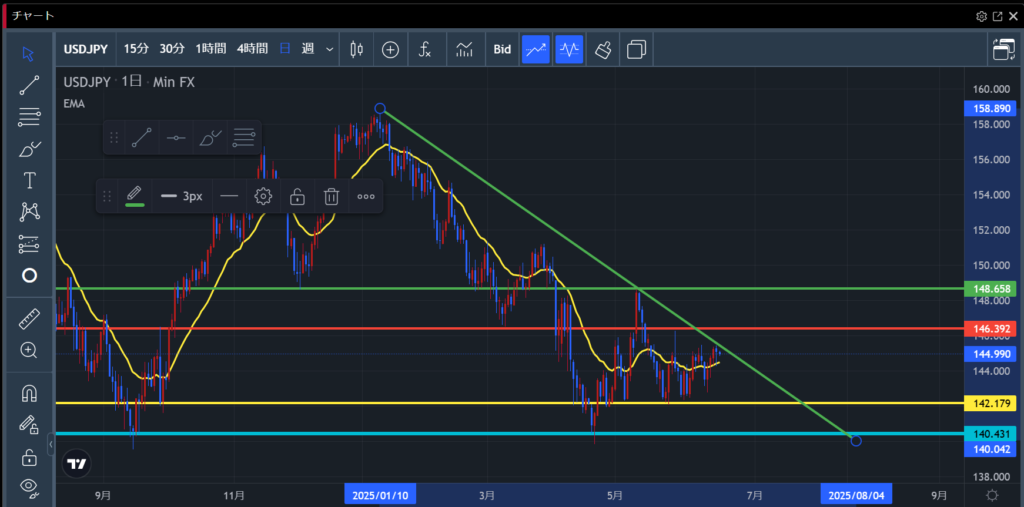Screen dimensions: 1024x507
Task: Toggle the highlighted pulse waveform button
Action: [x=569, y=49]
